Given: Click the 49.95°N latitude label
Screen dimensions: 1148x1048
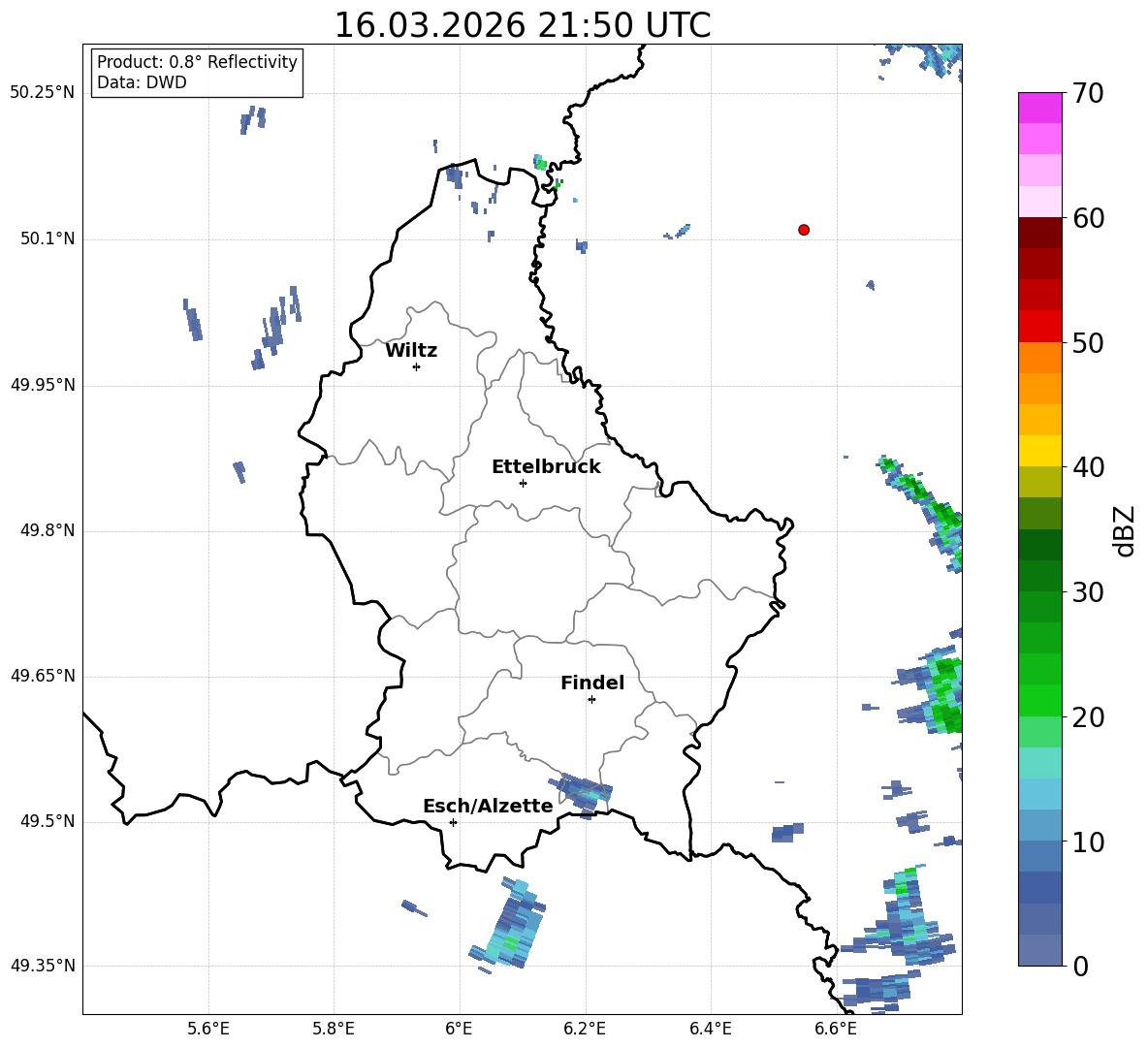Looking at the screenshot, I should click(43, 385).
